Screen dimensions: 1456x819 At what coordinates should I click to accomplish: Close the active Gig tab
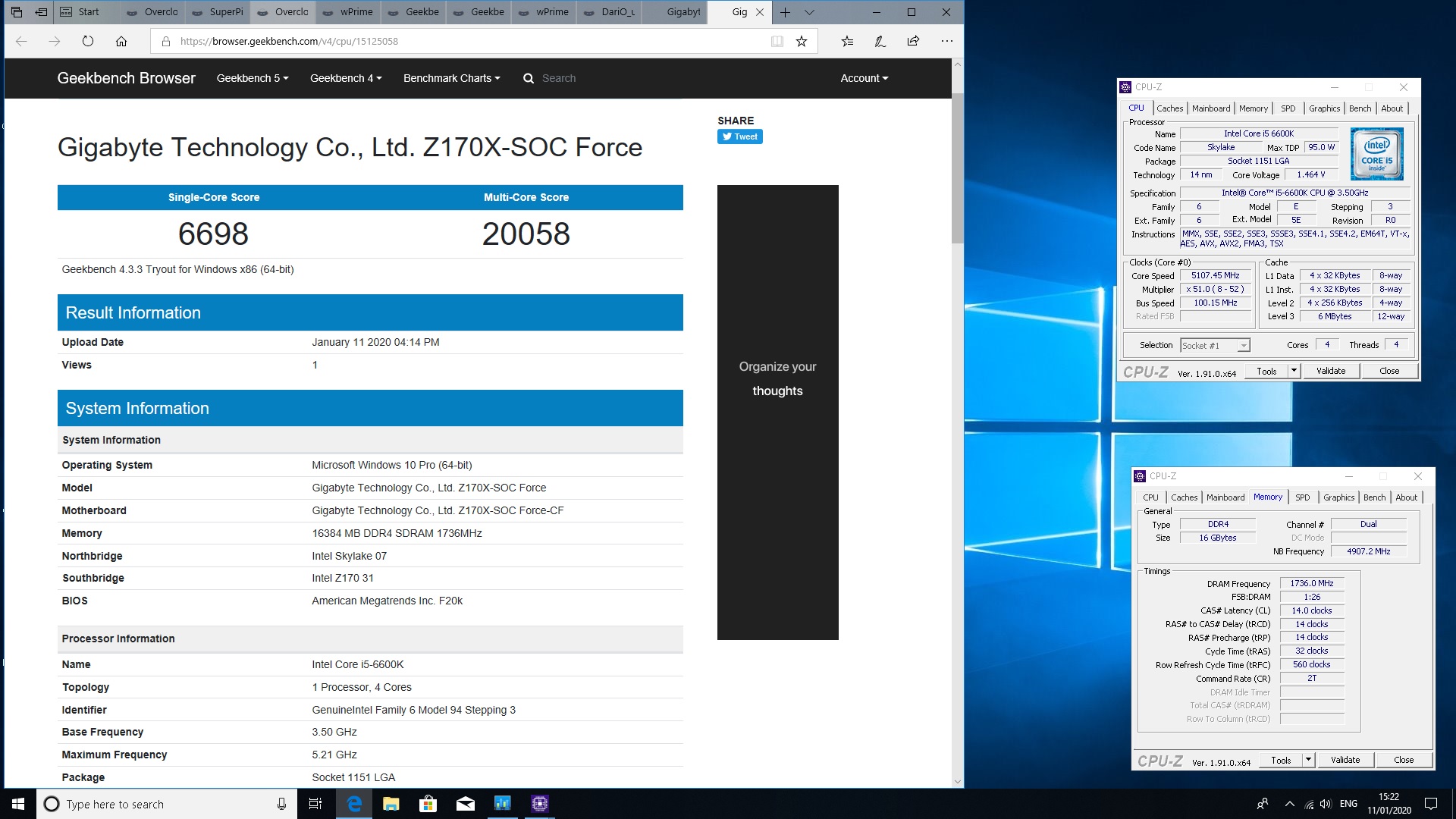click(x=759, y=12)
